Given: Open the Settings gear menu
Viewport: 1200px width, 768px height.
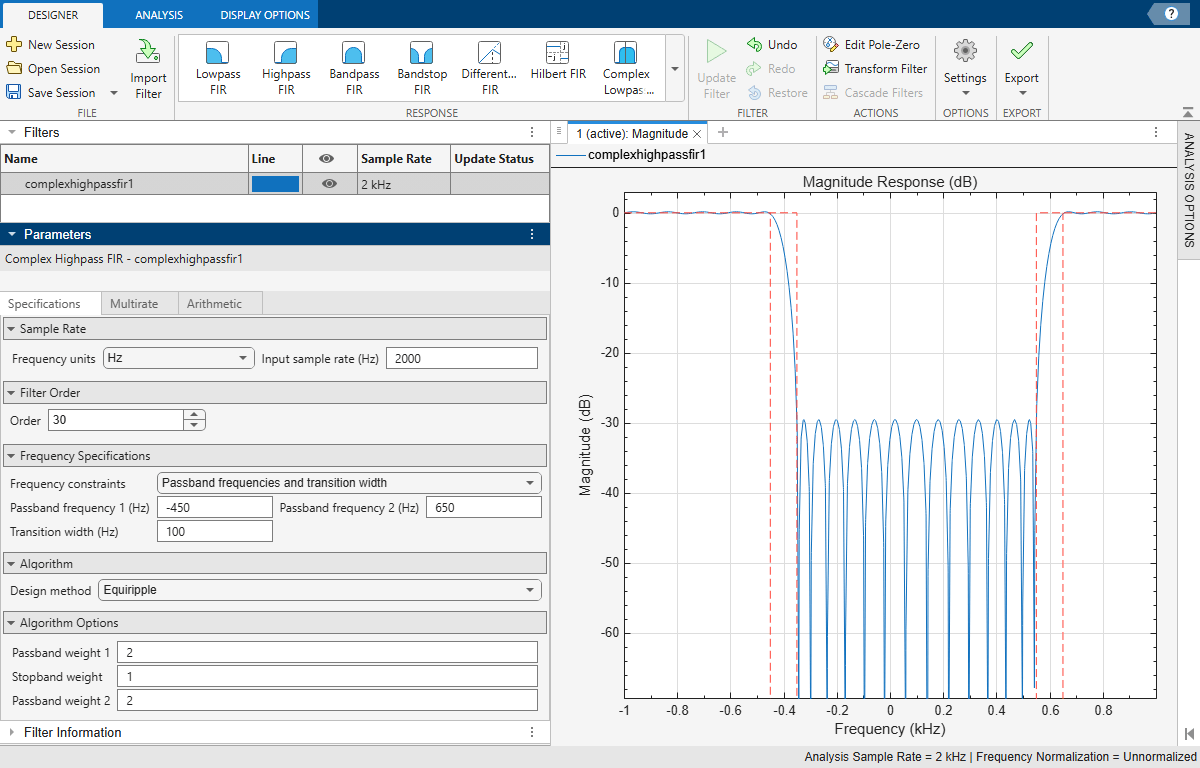Looking at the screenshot, I should 965,69.
